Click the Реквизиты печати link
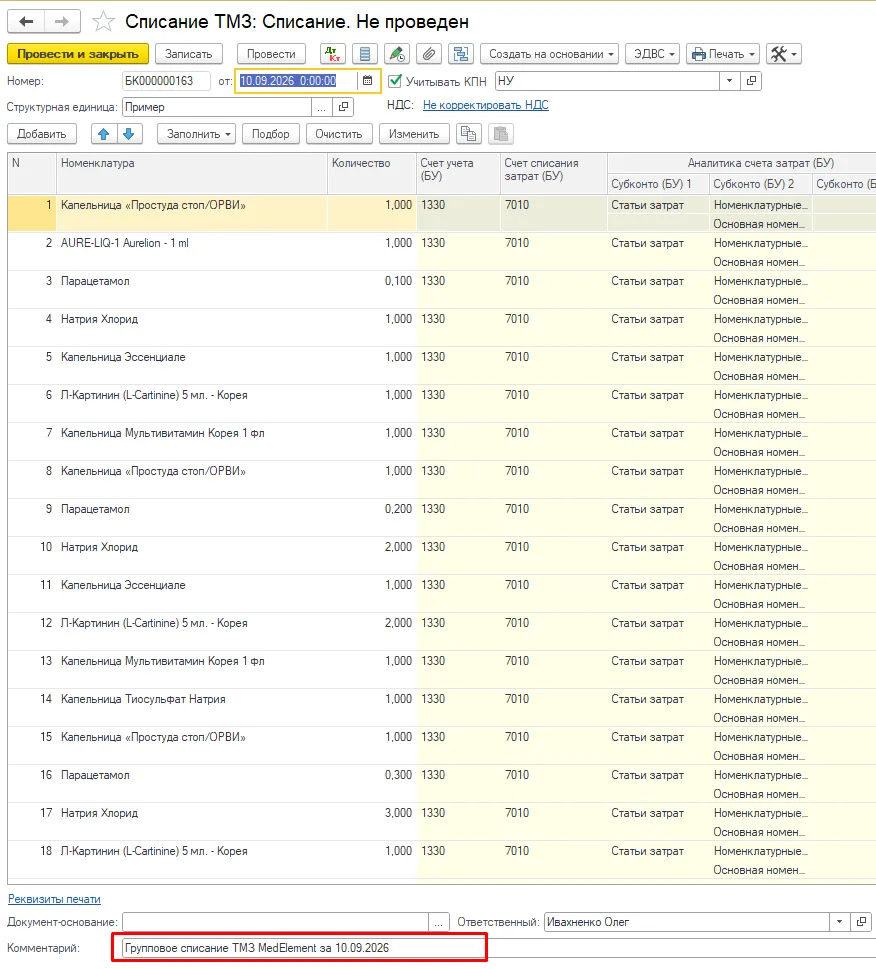This screenshot has height=969, width=876. pyautogui.click(x=54, y=899)
